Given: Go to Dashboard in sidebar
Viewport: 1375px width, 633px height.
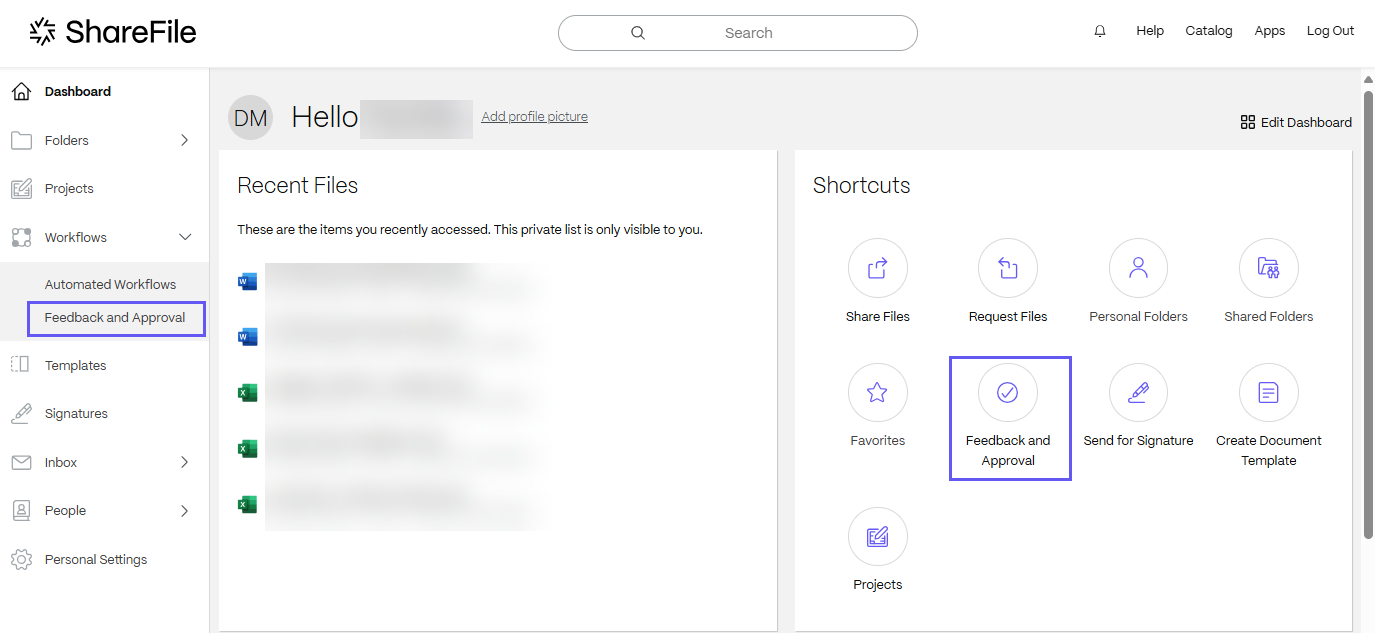Looking at the screenshot, I should pos(78,91).
